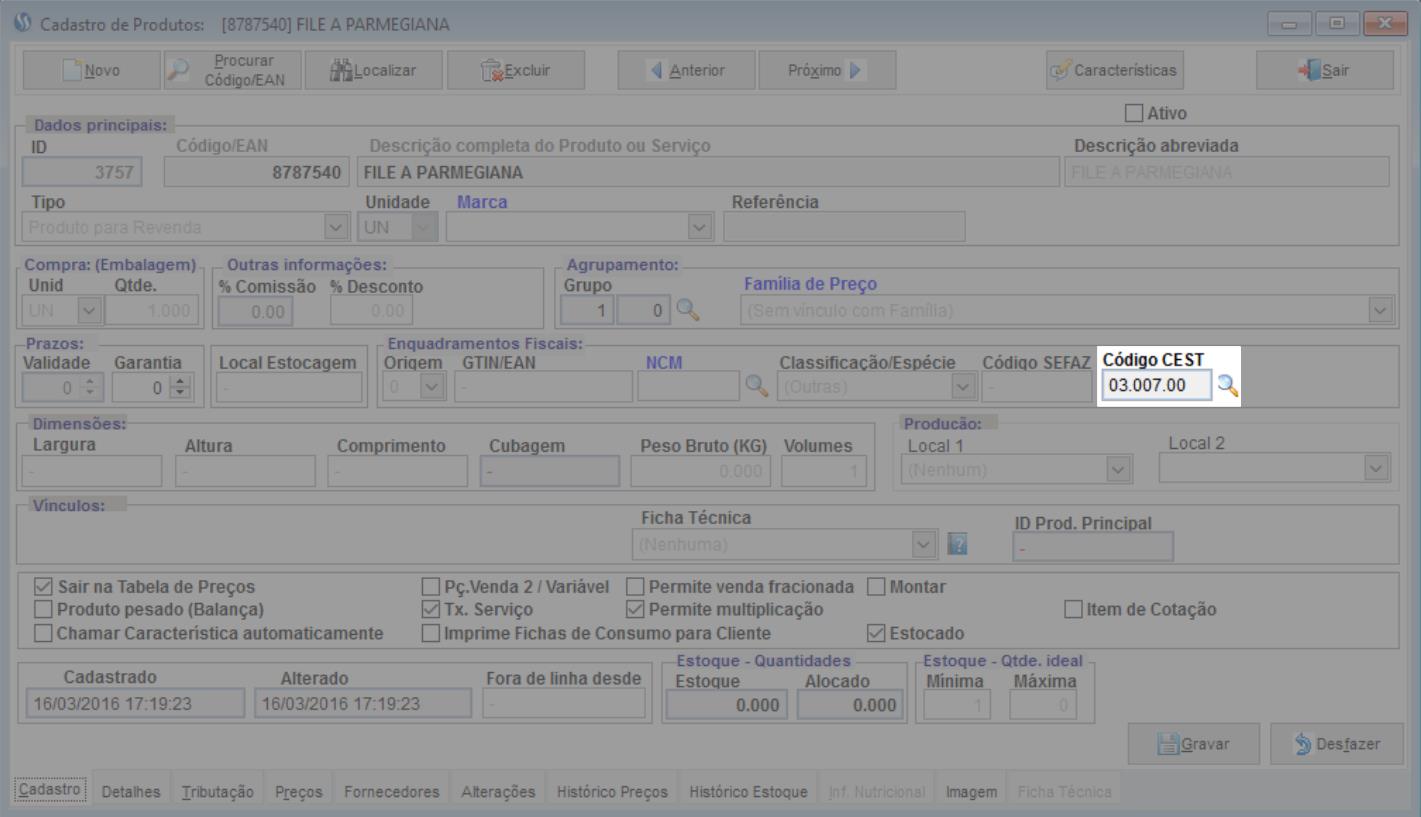Open the Unidade dropdown
1421x817 pixels.
tap(426, 227)
